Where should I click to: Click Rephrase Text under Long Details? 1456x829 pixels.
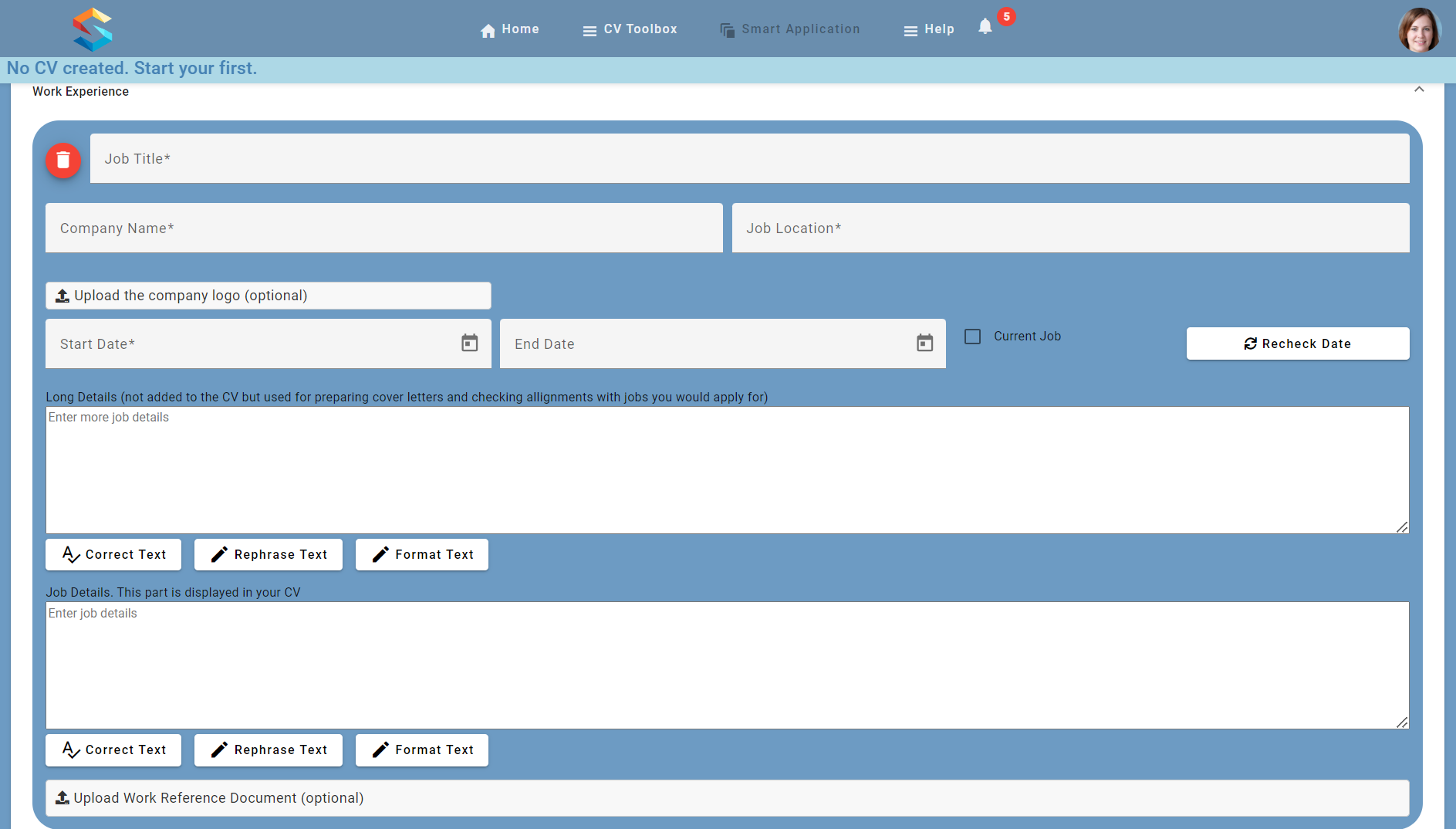(x=269, y=554)
